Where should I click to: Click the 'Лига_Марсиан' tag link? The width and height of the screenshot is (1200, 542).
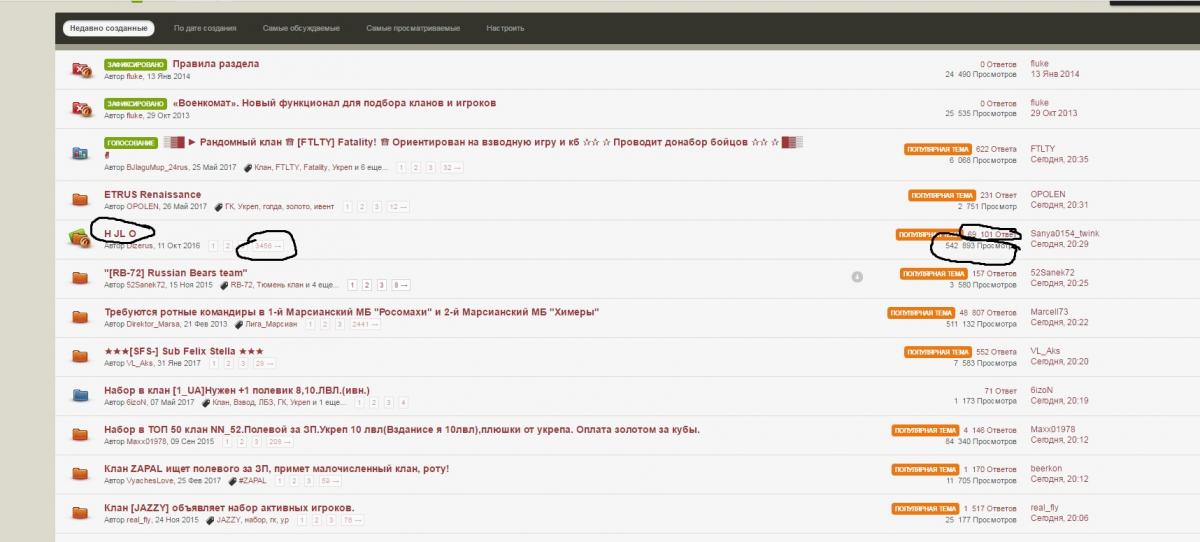[x=271, y=324]
